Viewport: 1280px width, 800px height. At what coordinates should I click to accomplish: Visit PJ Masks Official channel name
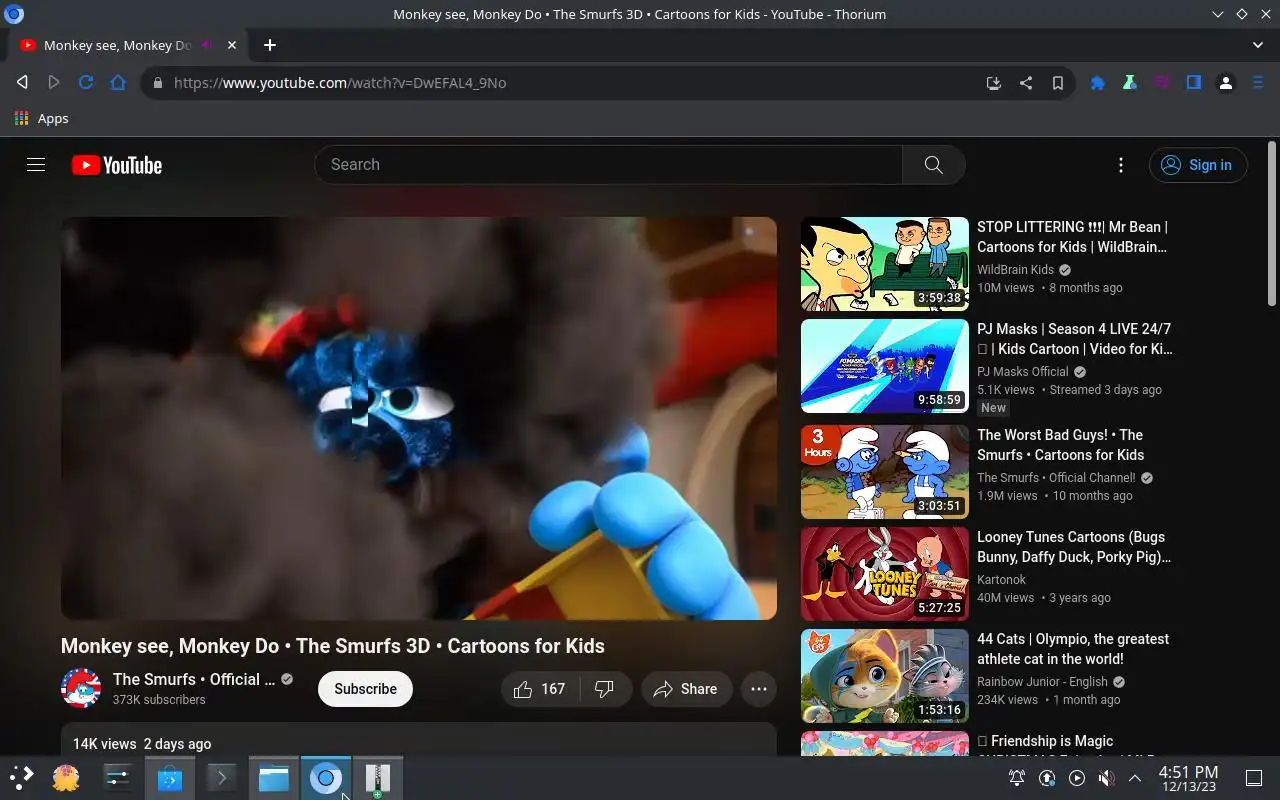click(x=1023, y=372)
